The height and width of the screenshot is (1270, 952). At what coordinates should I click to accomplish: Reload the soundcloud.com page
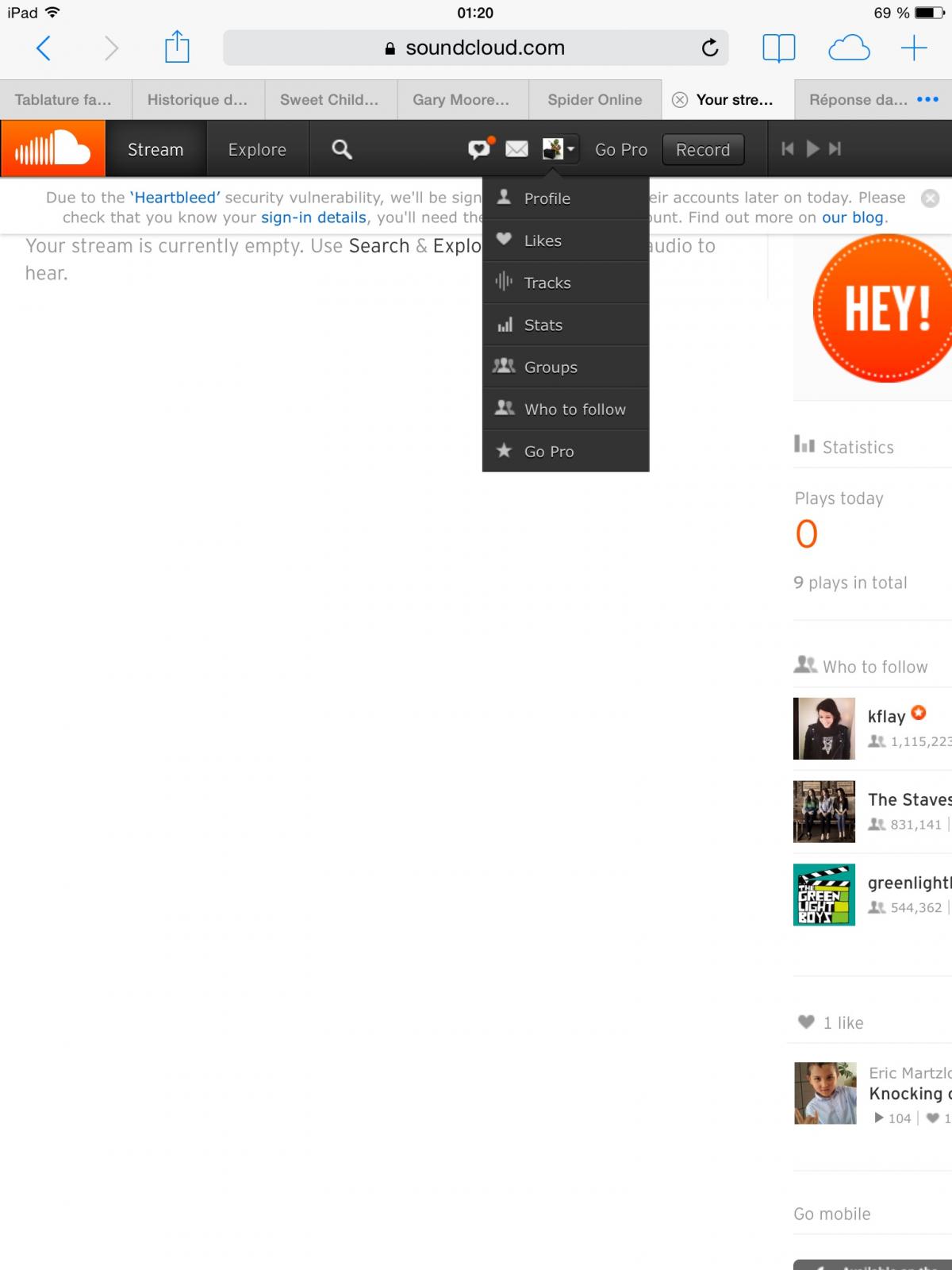[710, 48]
